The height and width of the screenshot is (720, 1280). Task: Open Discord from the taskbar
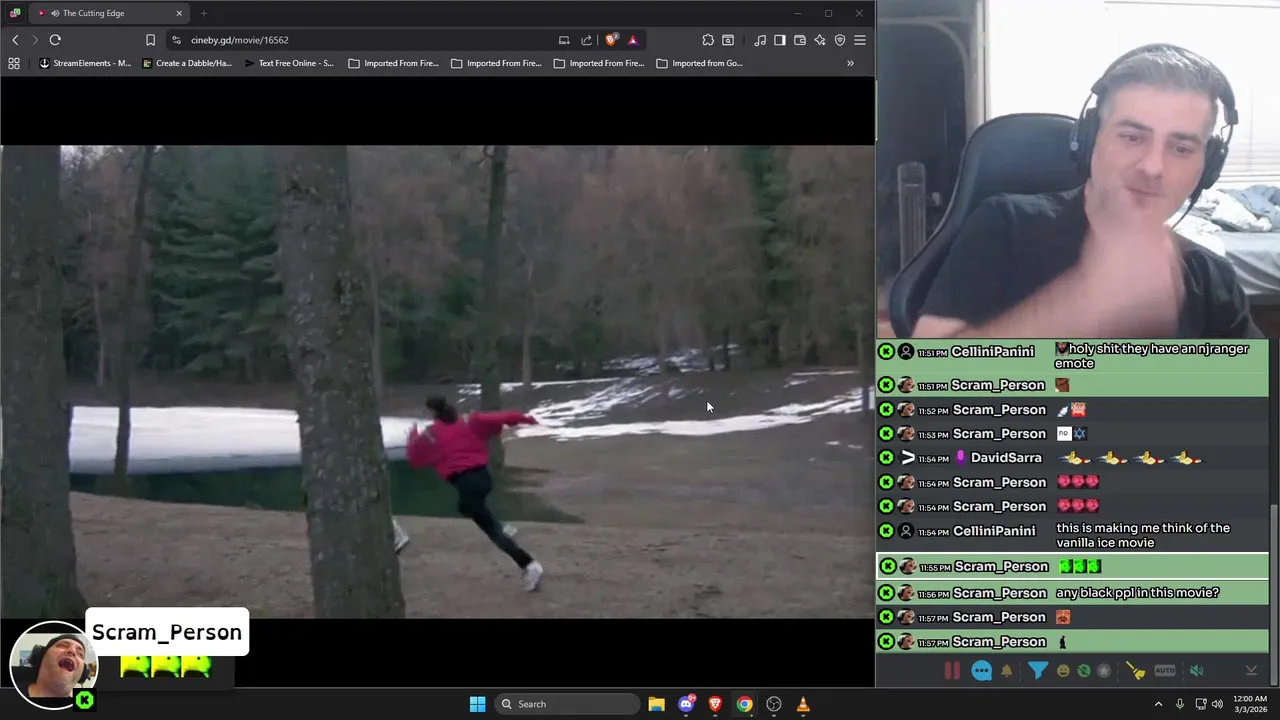(x=686, y=704)
